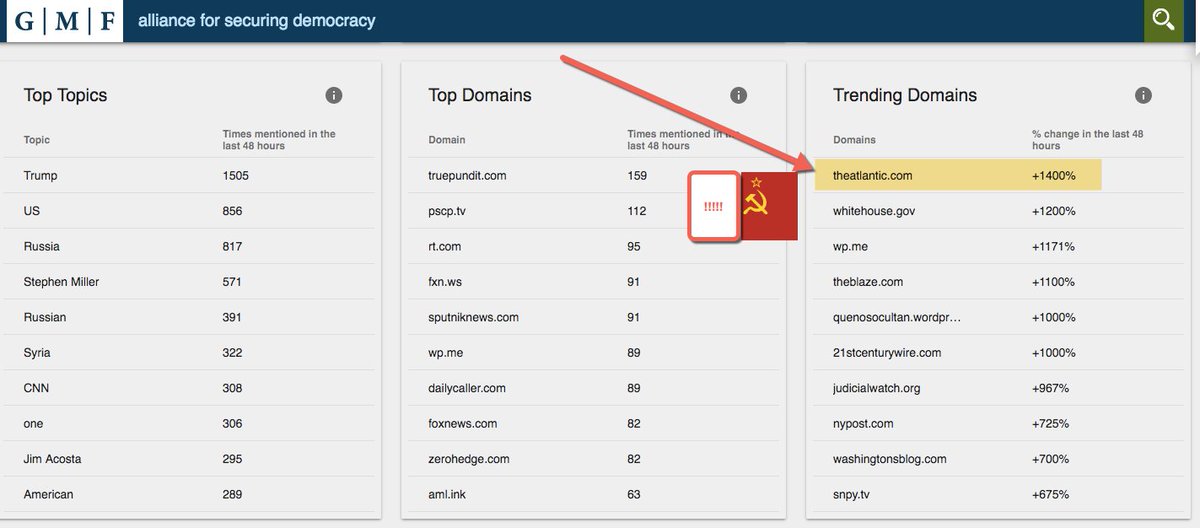This screenshot has width=1200, height=528.
Task: Click nypost.com trending domain
Action: pos(863,424)
